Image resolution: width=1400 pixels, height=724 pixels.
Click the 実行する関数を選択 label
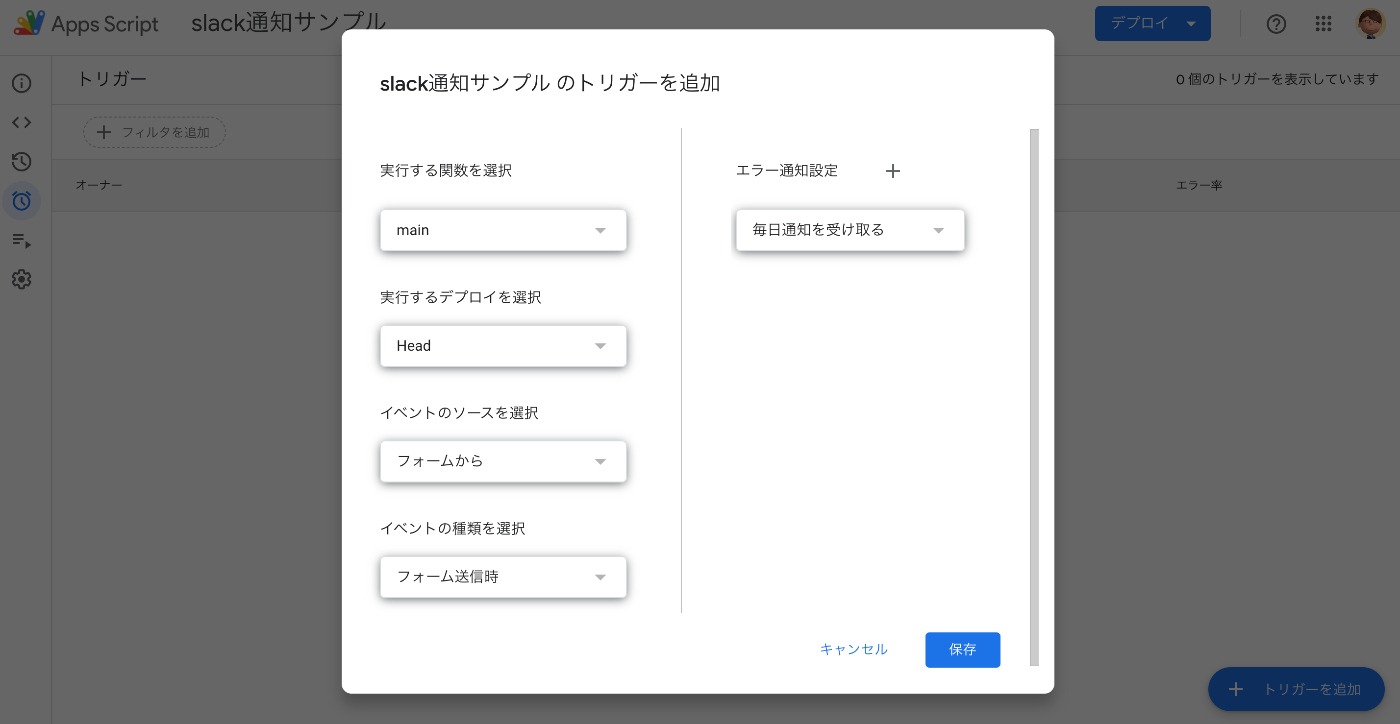446,171
